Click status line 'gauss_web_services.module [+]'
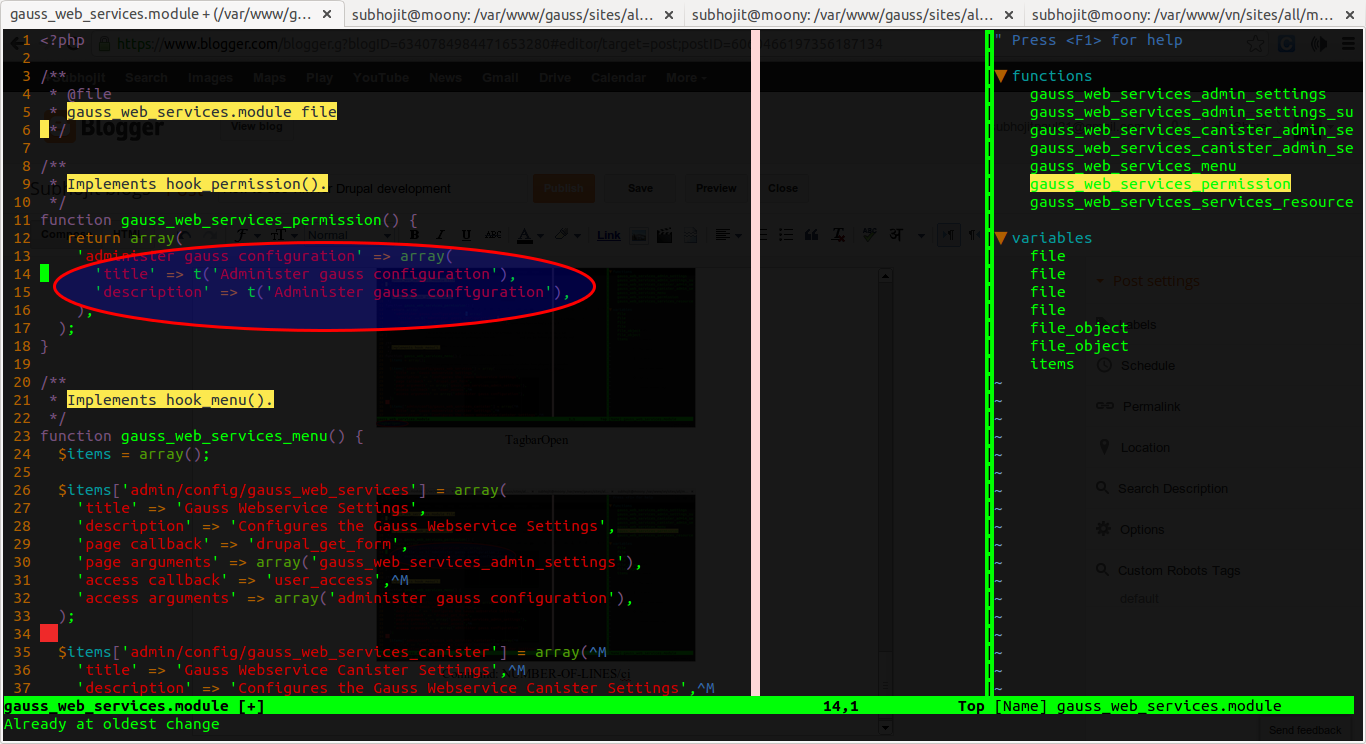Viewport: 1366px width, 744px height. 134,706
